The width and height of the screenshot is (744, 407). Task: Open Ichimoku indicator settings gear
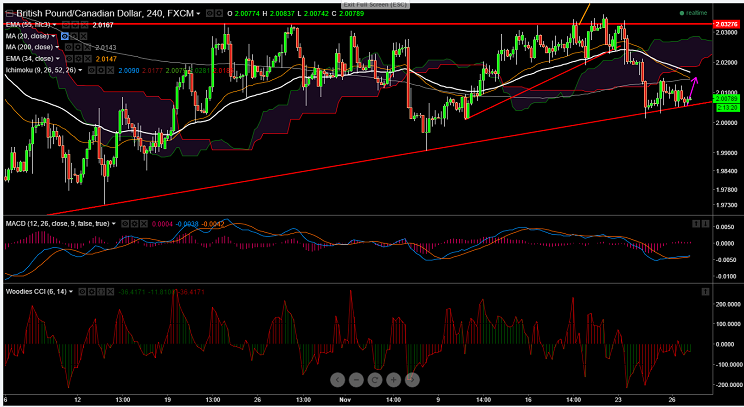point(101,70)
